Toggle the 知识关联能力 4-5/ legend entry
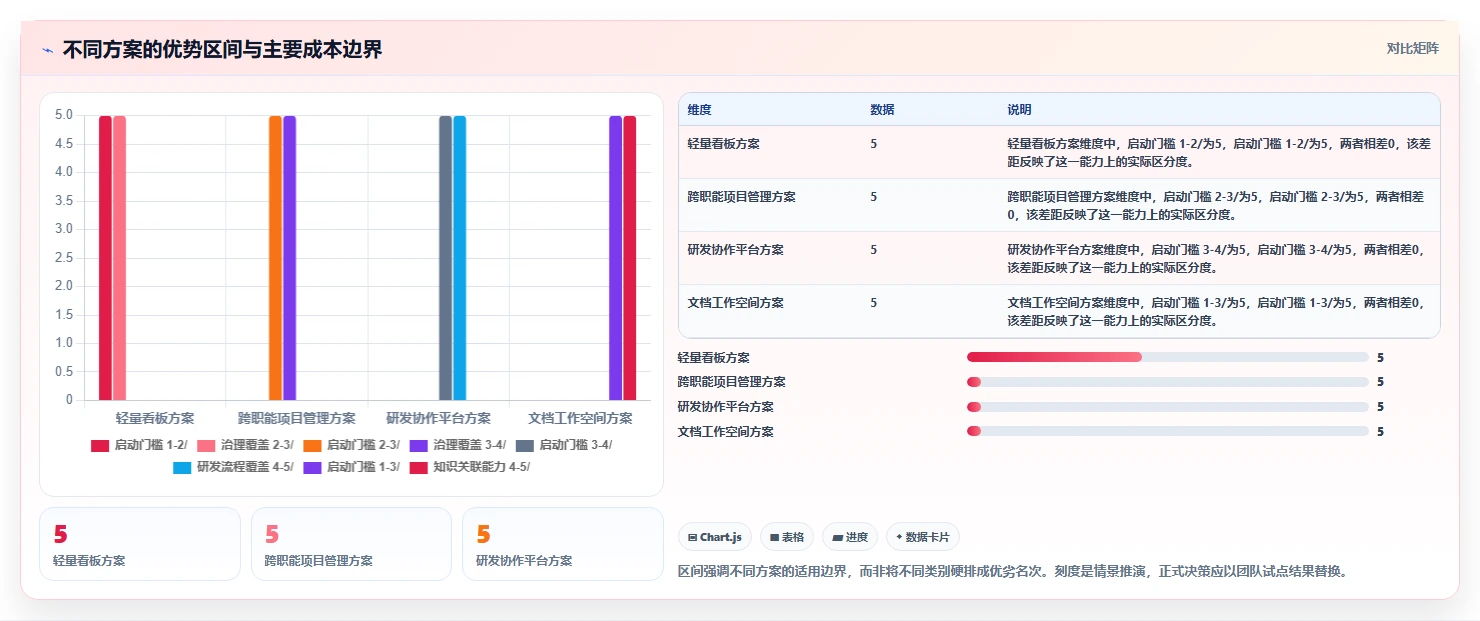Image resolution: width=1480 pixels, height=621 pixels. (x=470, y=467)
